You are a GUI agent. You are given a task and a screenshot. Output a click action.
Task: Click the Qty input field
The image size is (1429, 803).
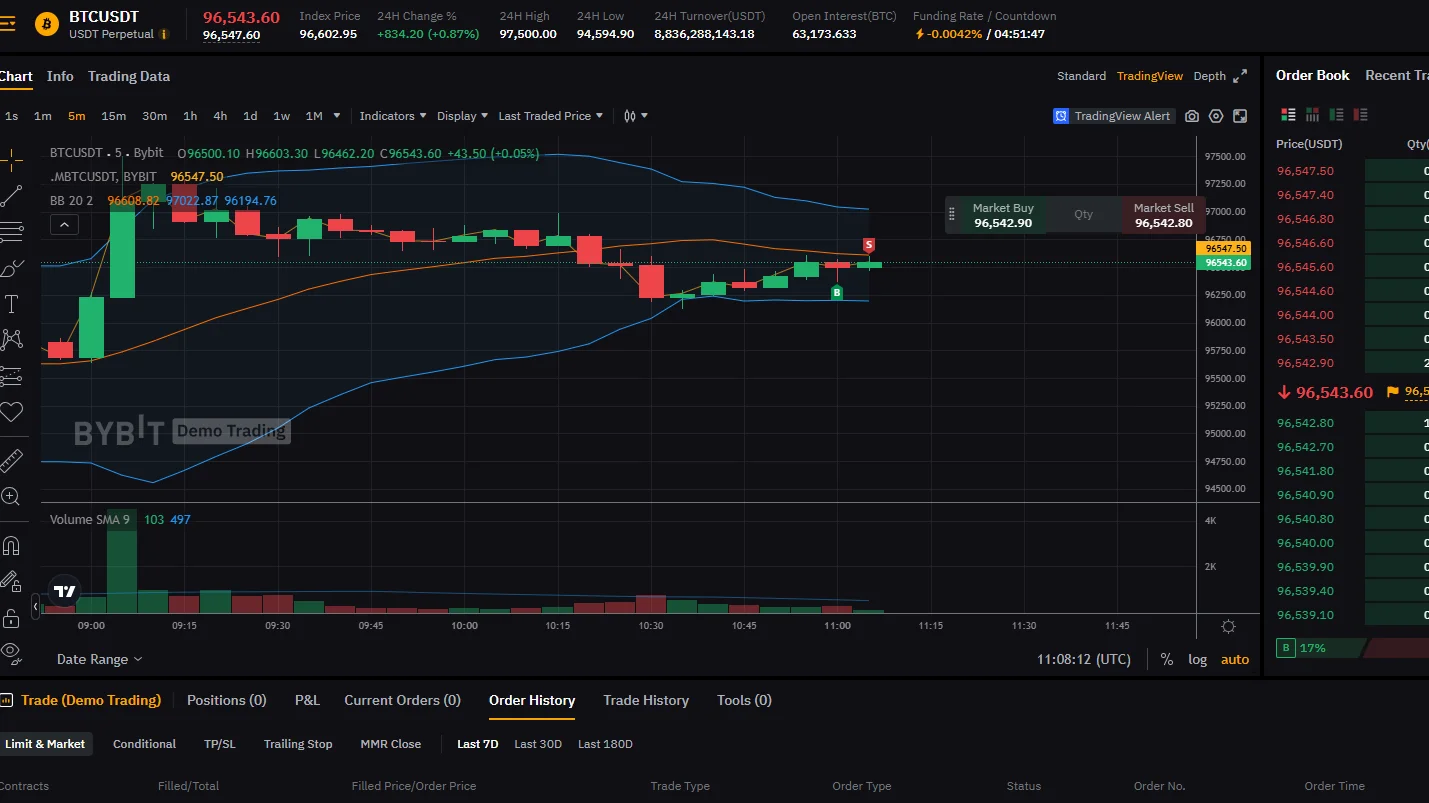click(1084, 215)
